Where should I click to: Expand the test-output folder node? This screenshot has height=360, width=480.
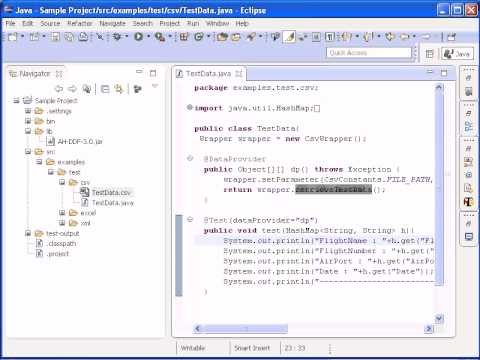(x=28, y=233)
